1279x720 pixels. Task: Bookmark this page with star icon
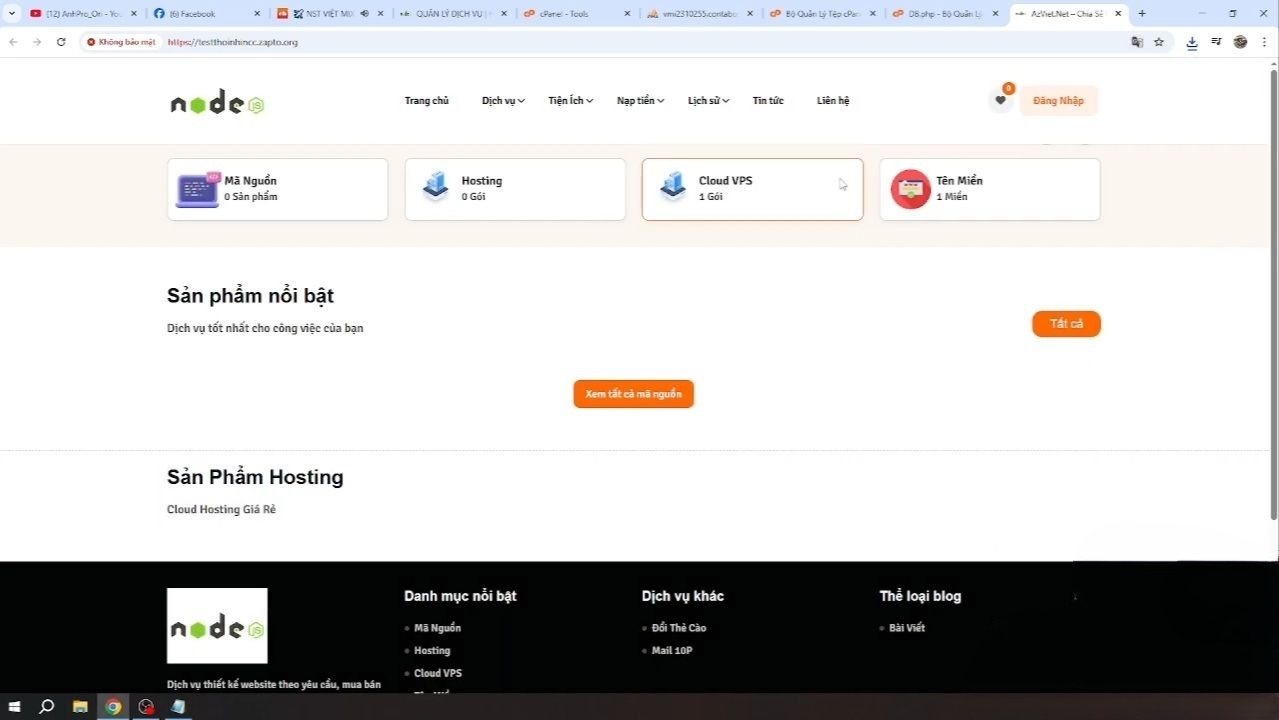1159,42
